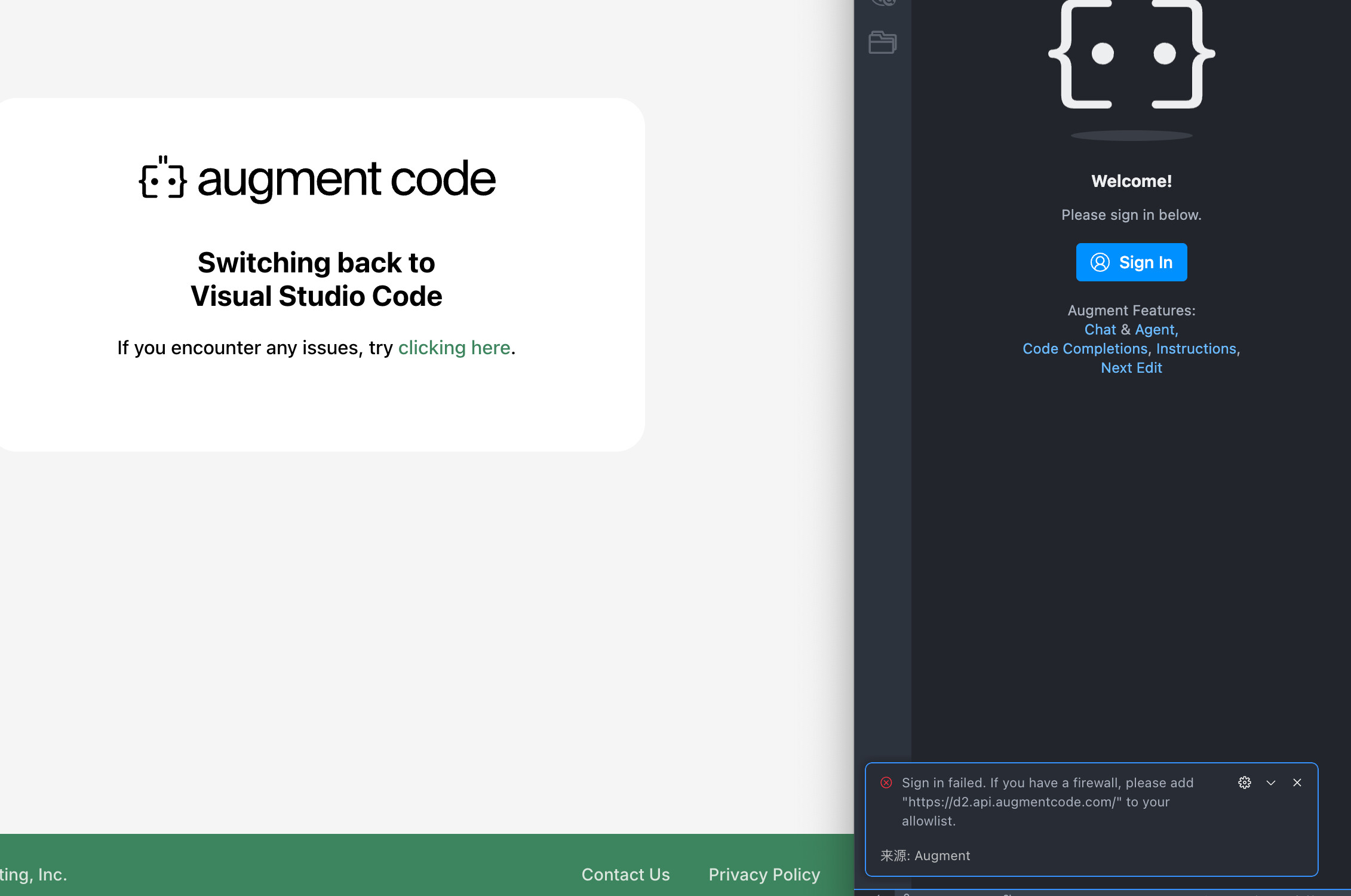Click the 'Welcome!' heading
This screenshot has height=896, width=1351.
(x=1131, y=181)
